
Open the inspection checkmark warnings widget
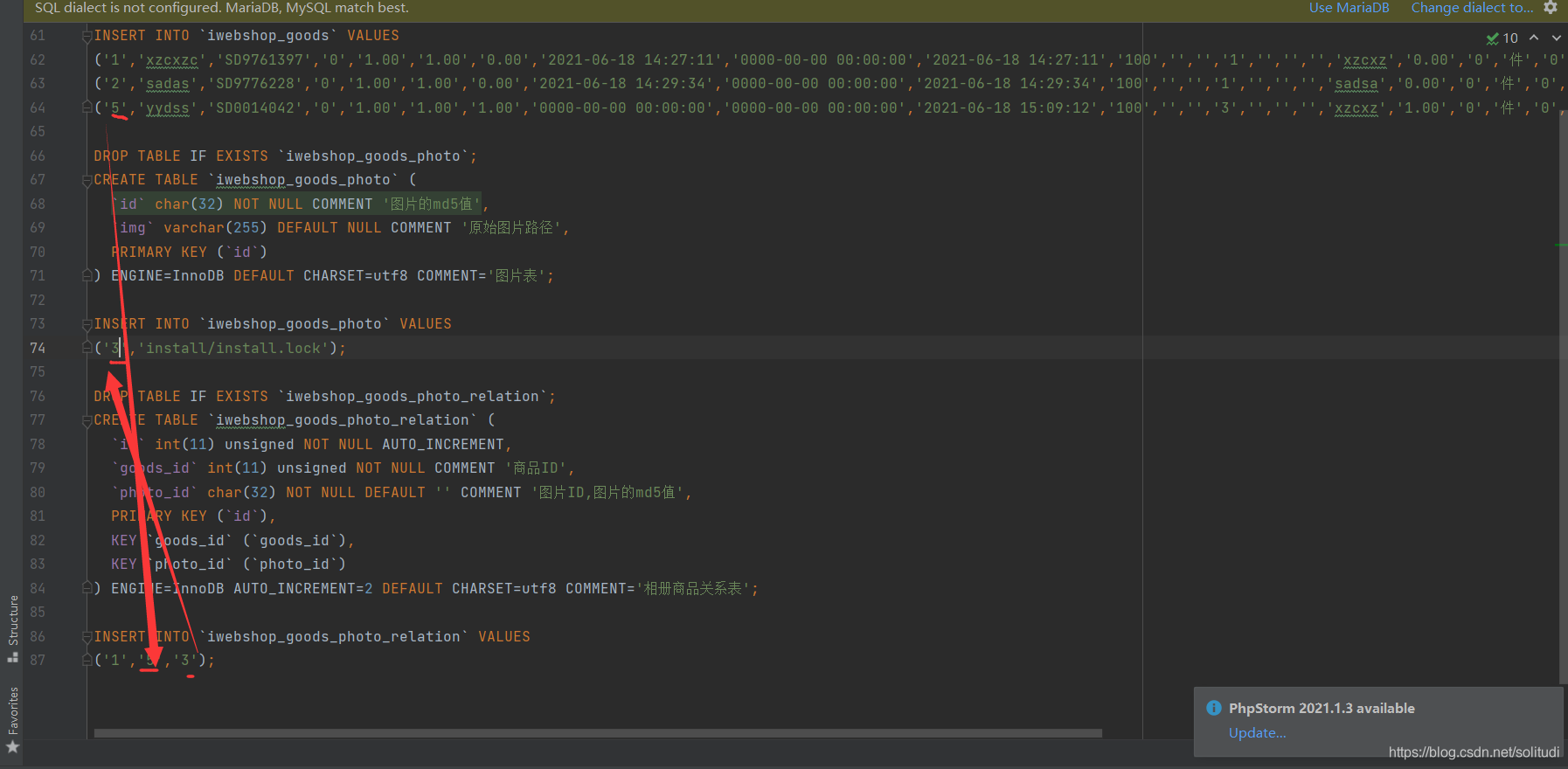pos(1502,38)
